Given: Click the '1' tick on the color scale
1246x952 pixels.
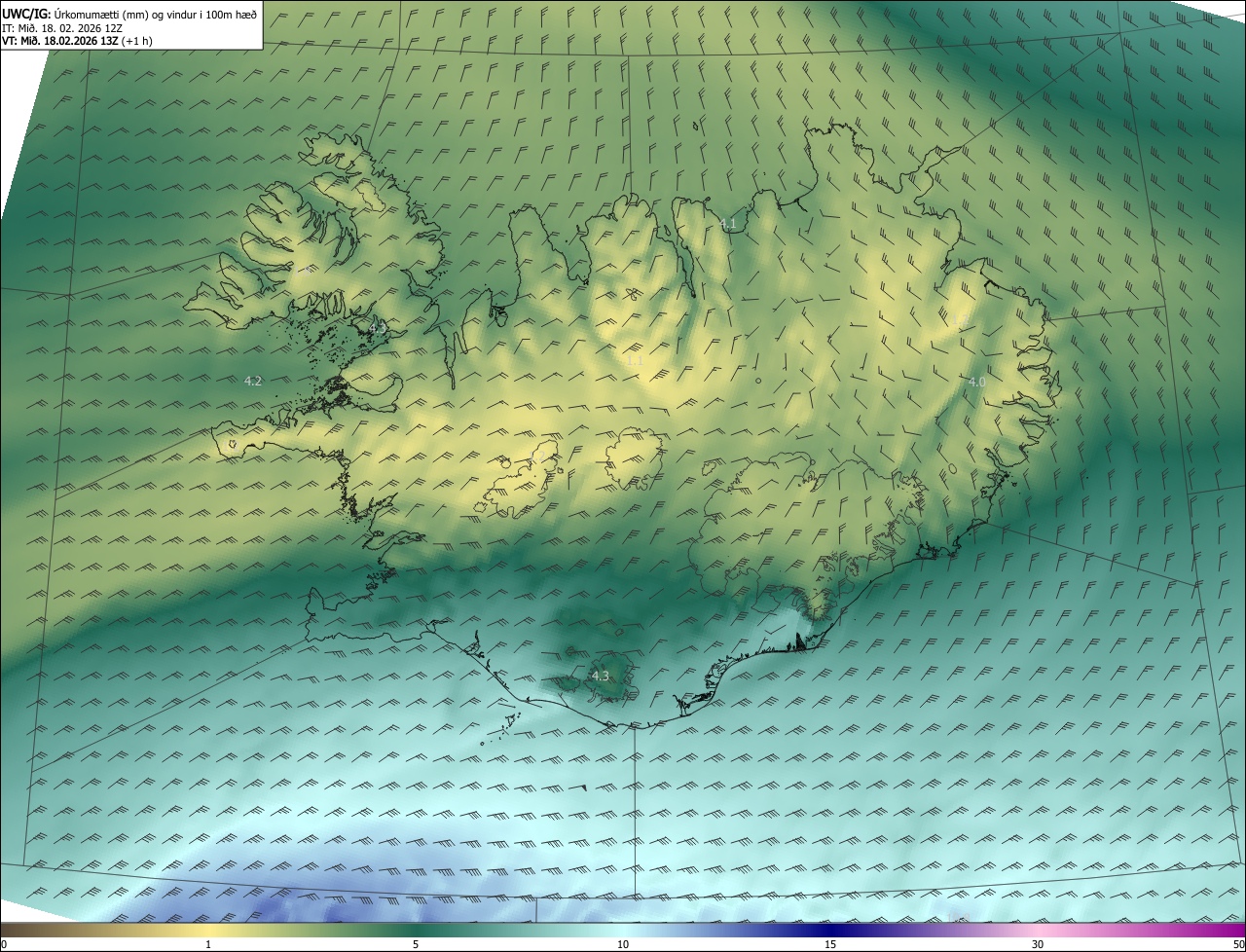Looking at the screenshot, I should click(x=208, y=944).
